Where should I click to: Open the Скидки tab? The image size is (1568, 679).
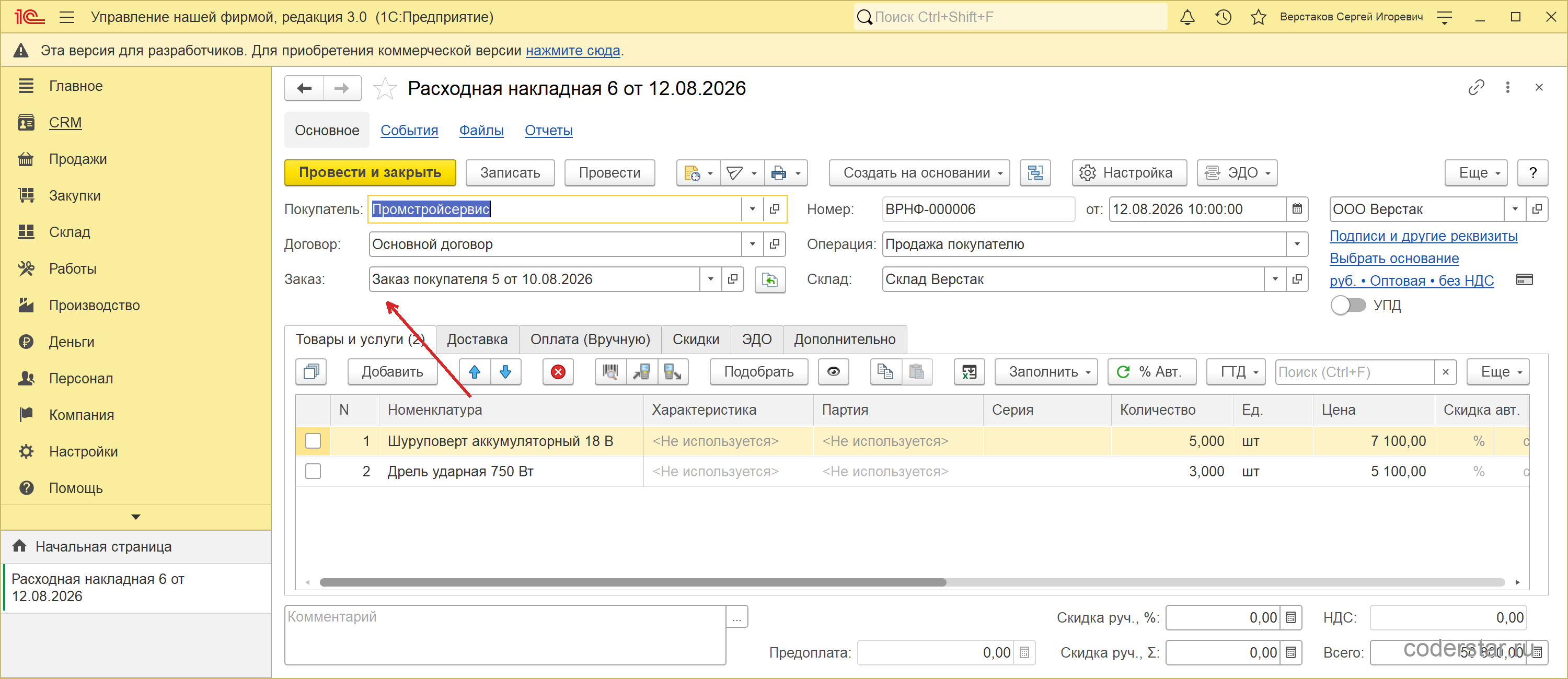pyautogui.click(x=696, y=340)
